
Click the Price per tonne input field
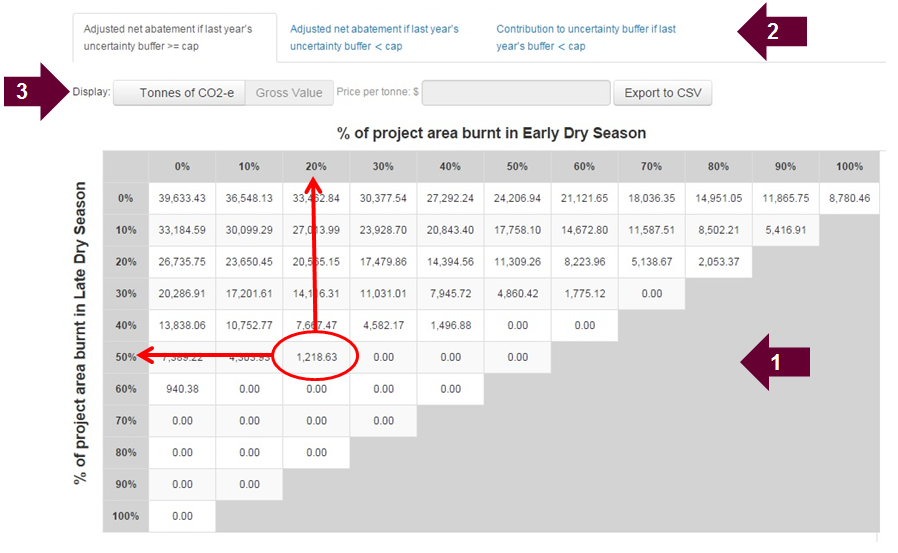coord(516,93)
